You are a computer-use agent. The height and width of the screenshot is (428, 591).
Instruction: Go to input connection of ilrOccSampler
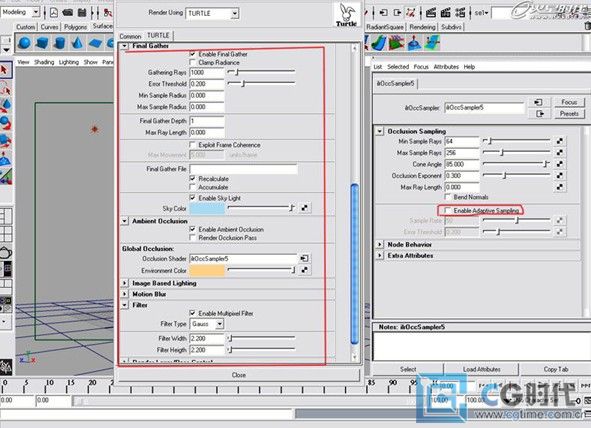(x=539, y=102)
